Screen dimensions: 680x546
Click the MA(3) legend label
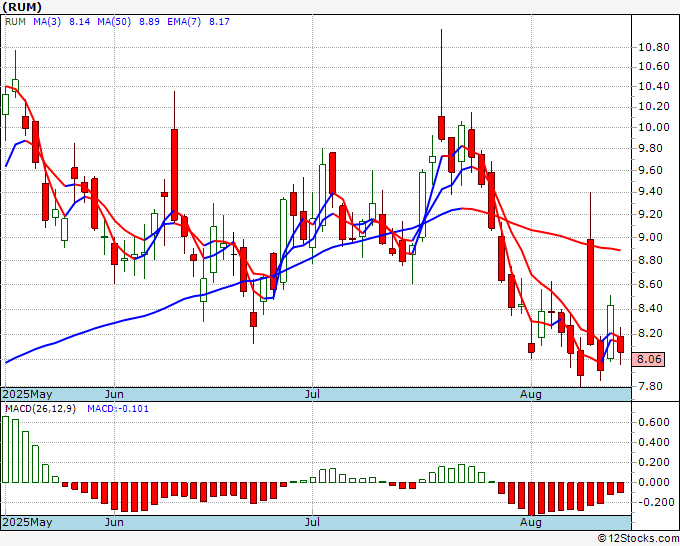(x=47, y=22)
